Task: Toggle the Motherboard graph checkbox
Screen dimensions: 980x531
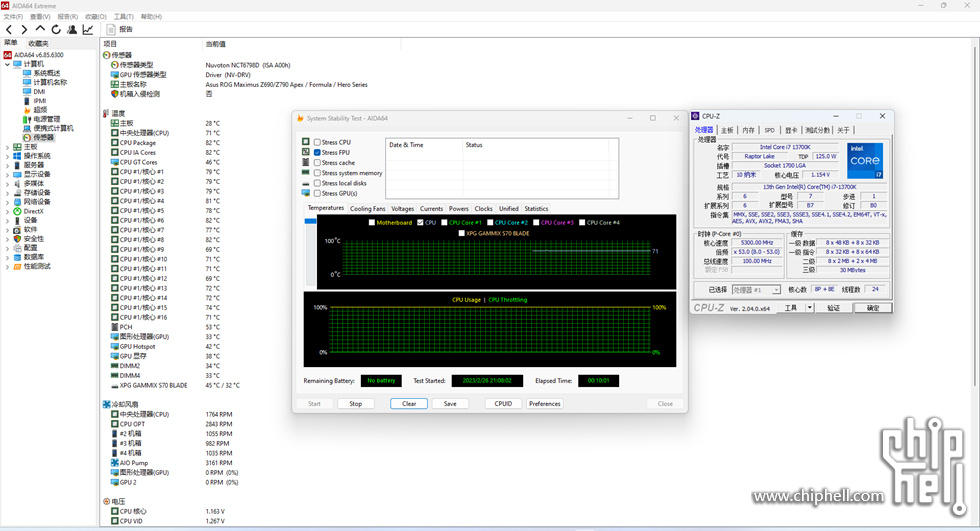Action: 371,222
